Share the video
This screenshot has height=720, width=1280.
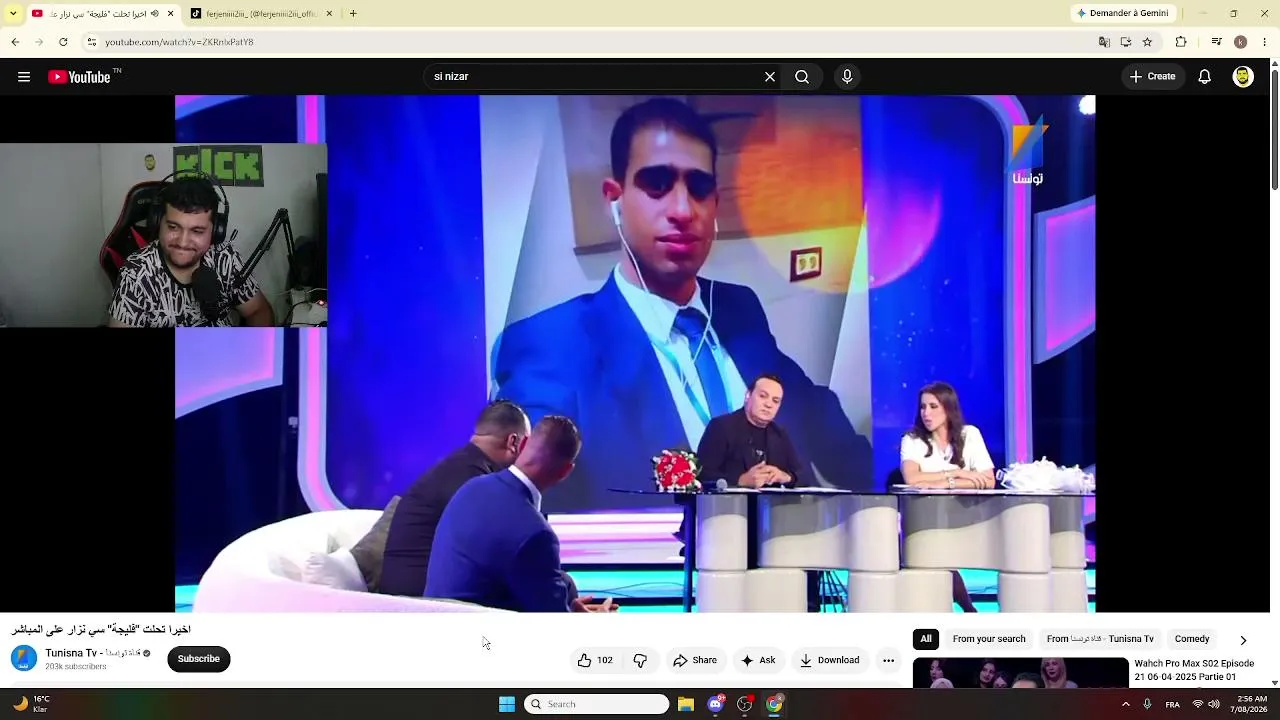695,660
